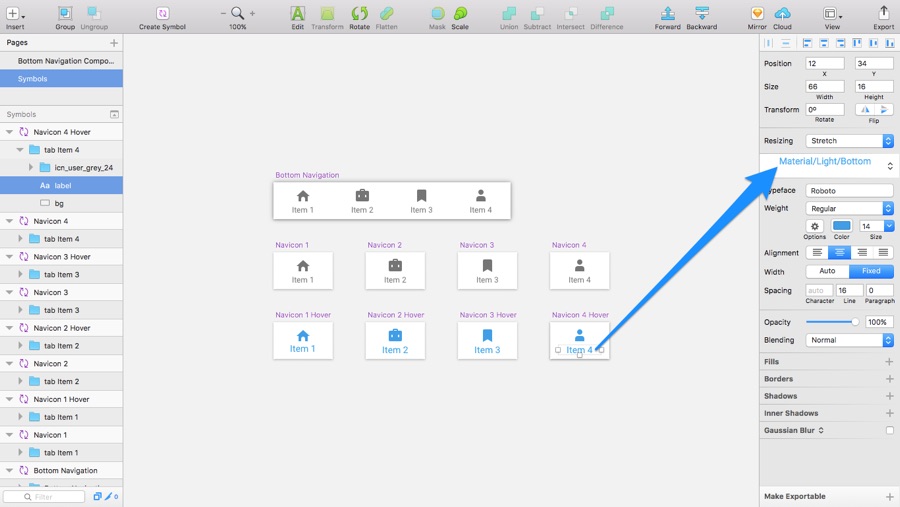Open Mirror from toolbar
This screenshot has height=507, width=900.
(x=757, y=17)
